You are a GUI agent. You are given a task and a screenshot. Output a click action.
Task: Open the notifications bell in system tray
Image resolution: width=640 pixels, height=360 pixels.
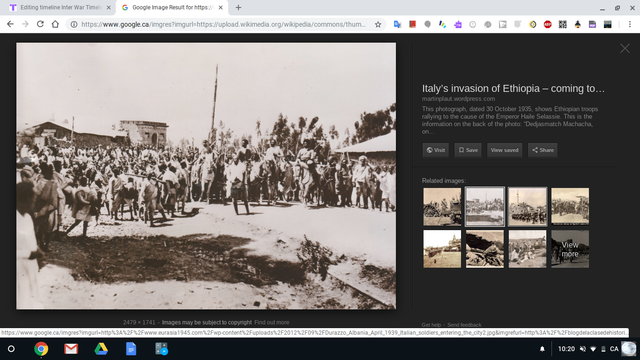[542, 349]
